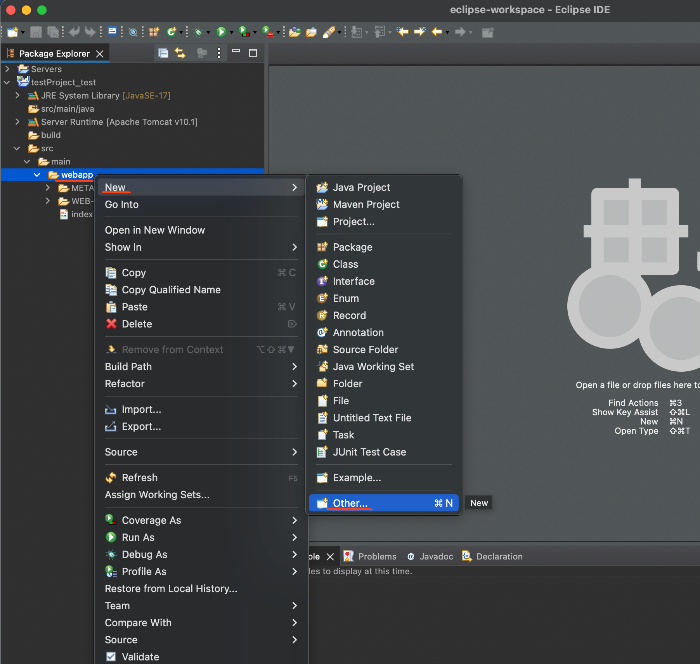Open the Run button dropdown arrow
The image size is (700, 664).
(231, 33)
